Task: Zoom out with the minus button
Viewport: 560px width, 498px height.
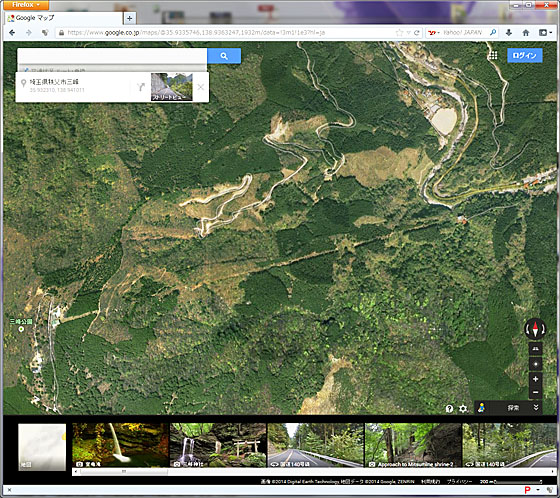Action: 535,392
